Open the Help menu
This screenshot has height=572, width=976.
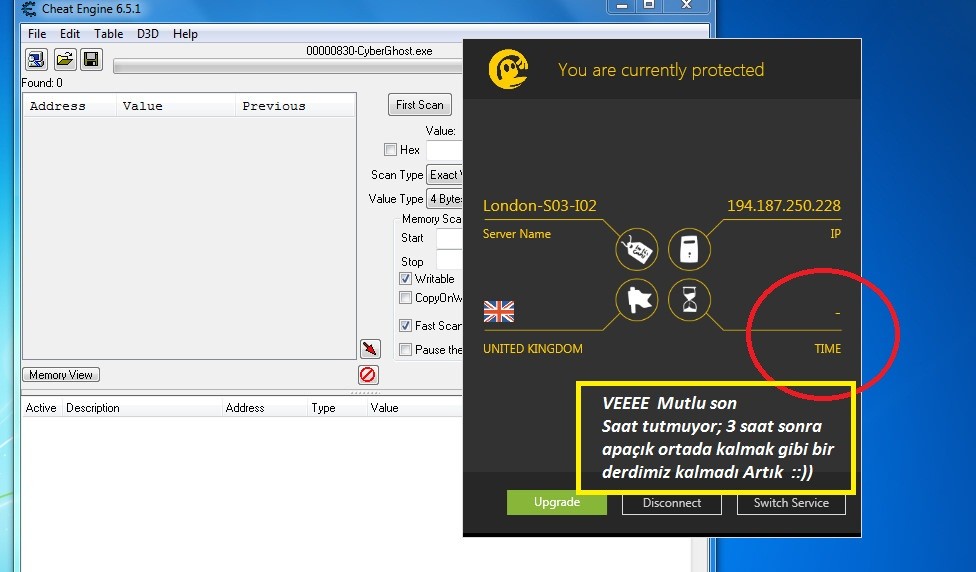185,34
